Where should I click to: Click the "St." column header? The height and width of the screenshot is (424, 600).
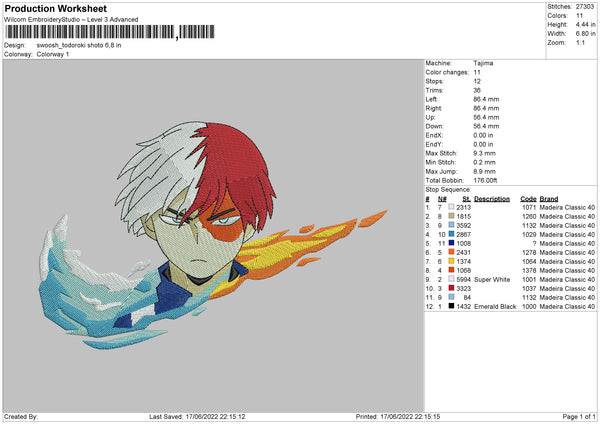coord(466,199)
